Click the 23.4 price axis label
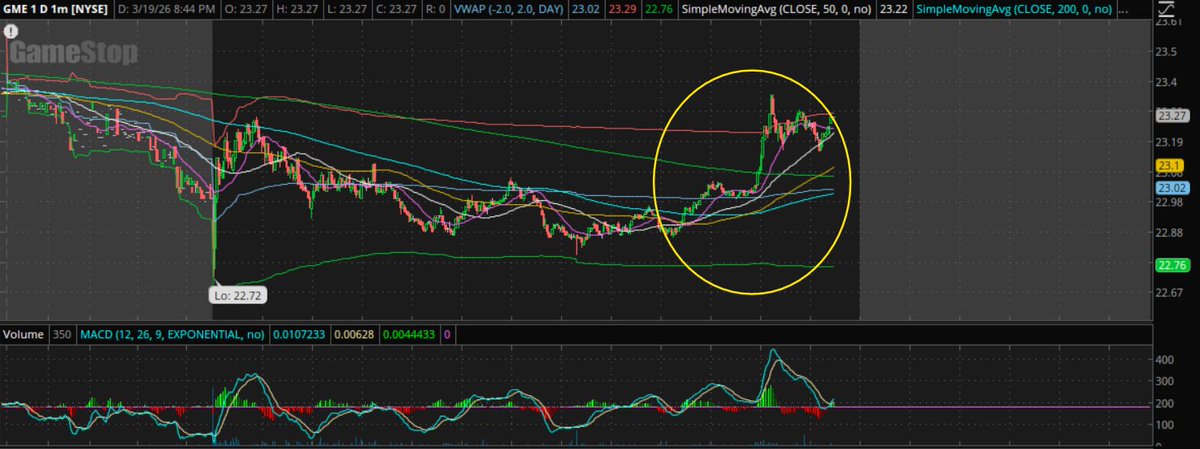The image size is (1200, 449). click(1166, 81)
